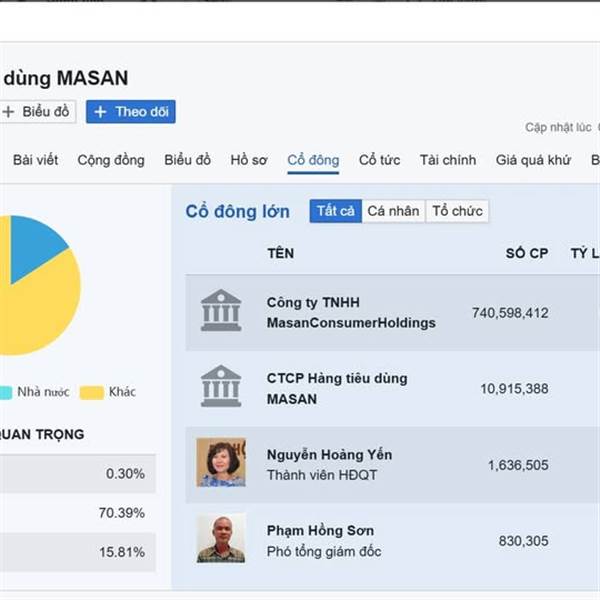This screenshot has width=600, height=600.
Task: Select the Cổ đông tab
Action: (x=313, y=160)
